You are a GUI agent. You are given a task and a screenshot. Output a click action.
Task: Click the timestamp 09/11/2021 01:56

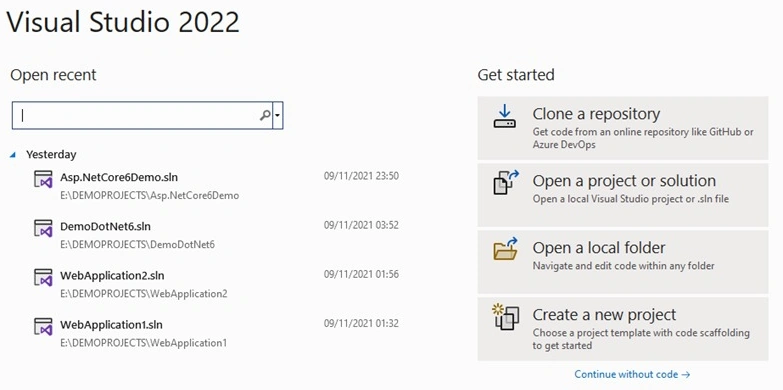[361, 274]
